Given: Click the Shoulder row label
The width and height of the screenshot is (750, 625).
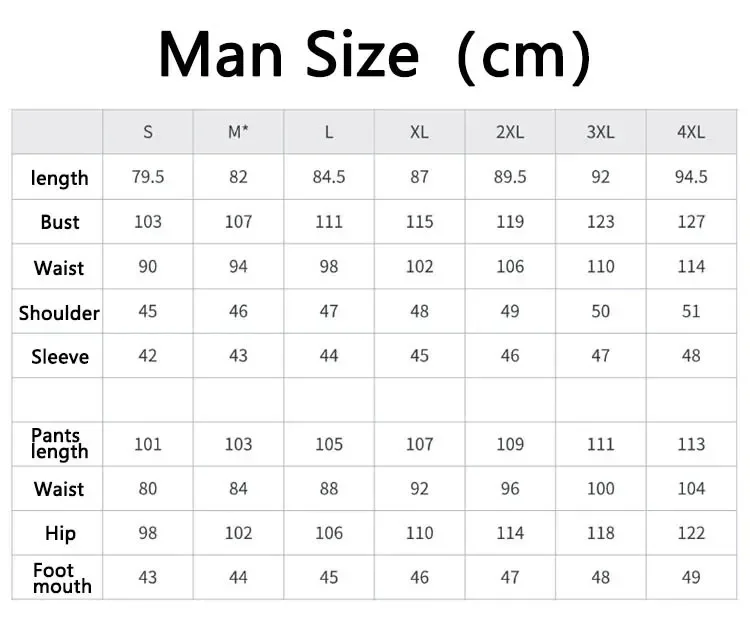Looking at the screenshot, I should (x=59, y=313).
